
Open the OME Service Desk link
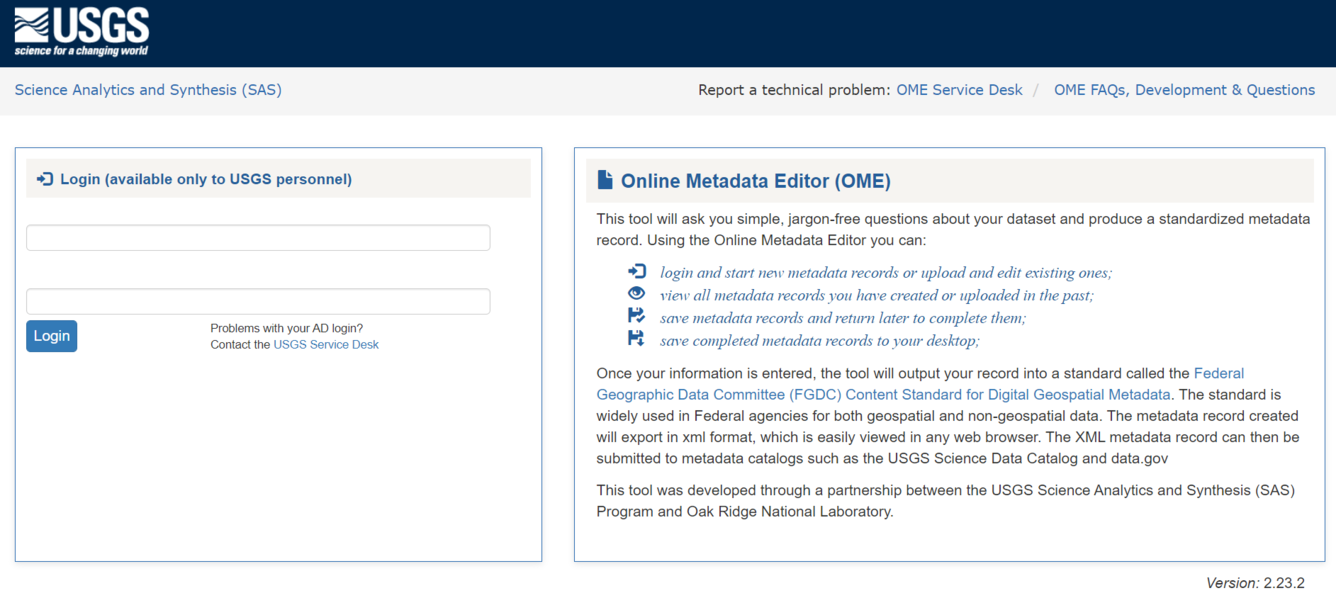coord(959,89)
